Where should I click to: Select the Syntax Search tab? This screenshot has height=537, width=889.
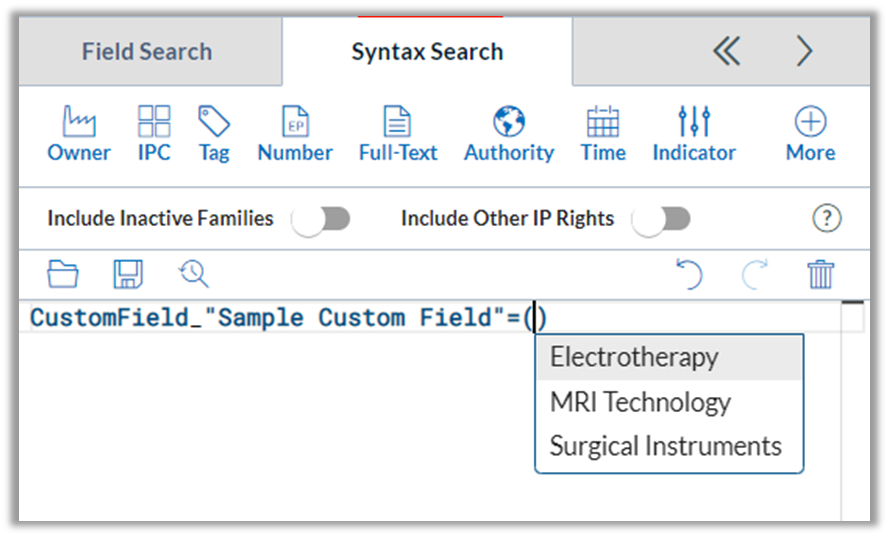(x=427, y=52)
